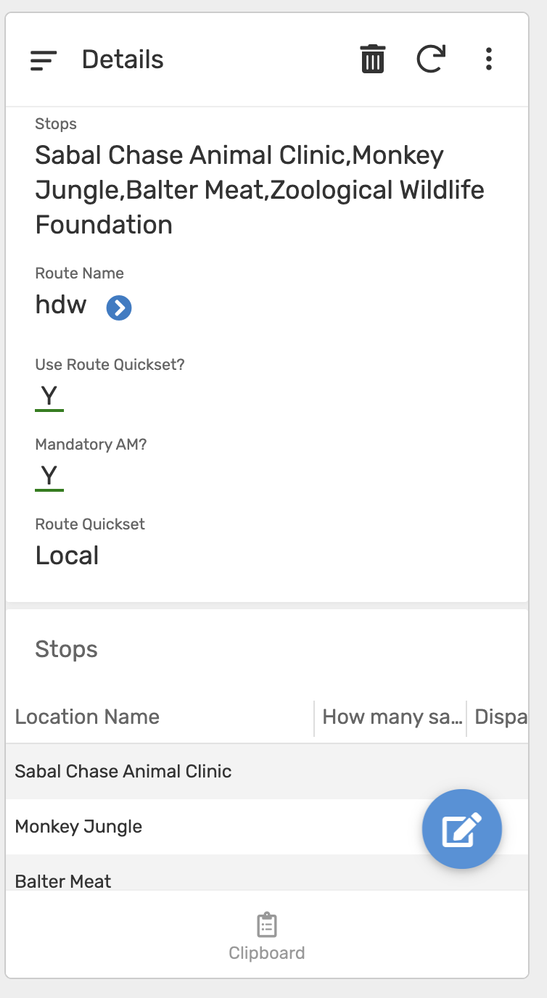Open the Monkey Jungle stop row
This screenshot has width=547, height=998.
tap(267, 827)
